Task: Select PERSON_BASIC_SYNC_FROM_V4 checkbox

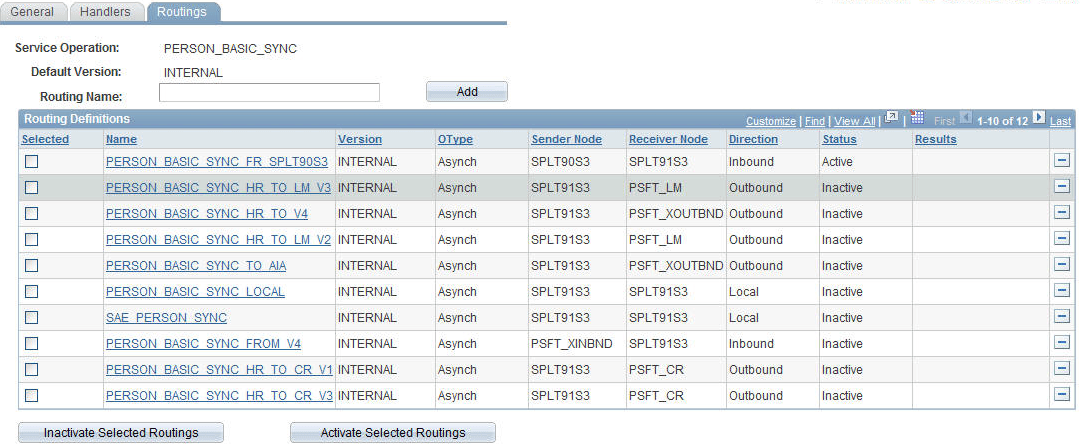Action: click(32, 343)
